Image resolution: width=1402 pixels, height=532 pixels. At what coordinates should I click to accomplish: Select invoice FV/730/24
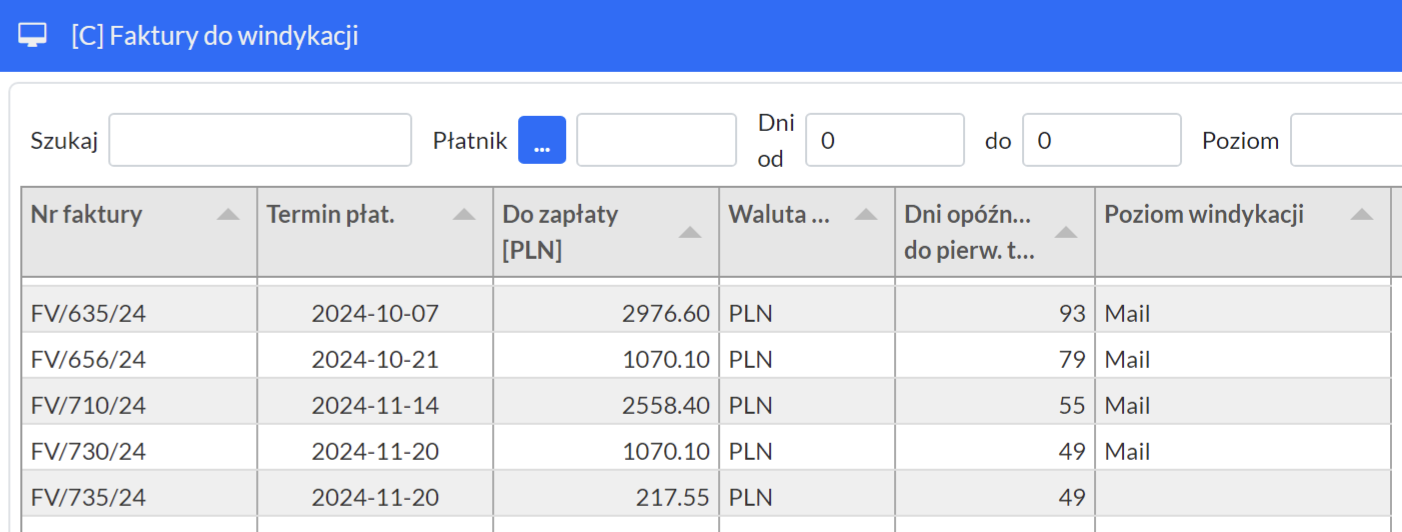click(88, 452)
